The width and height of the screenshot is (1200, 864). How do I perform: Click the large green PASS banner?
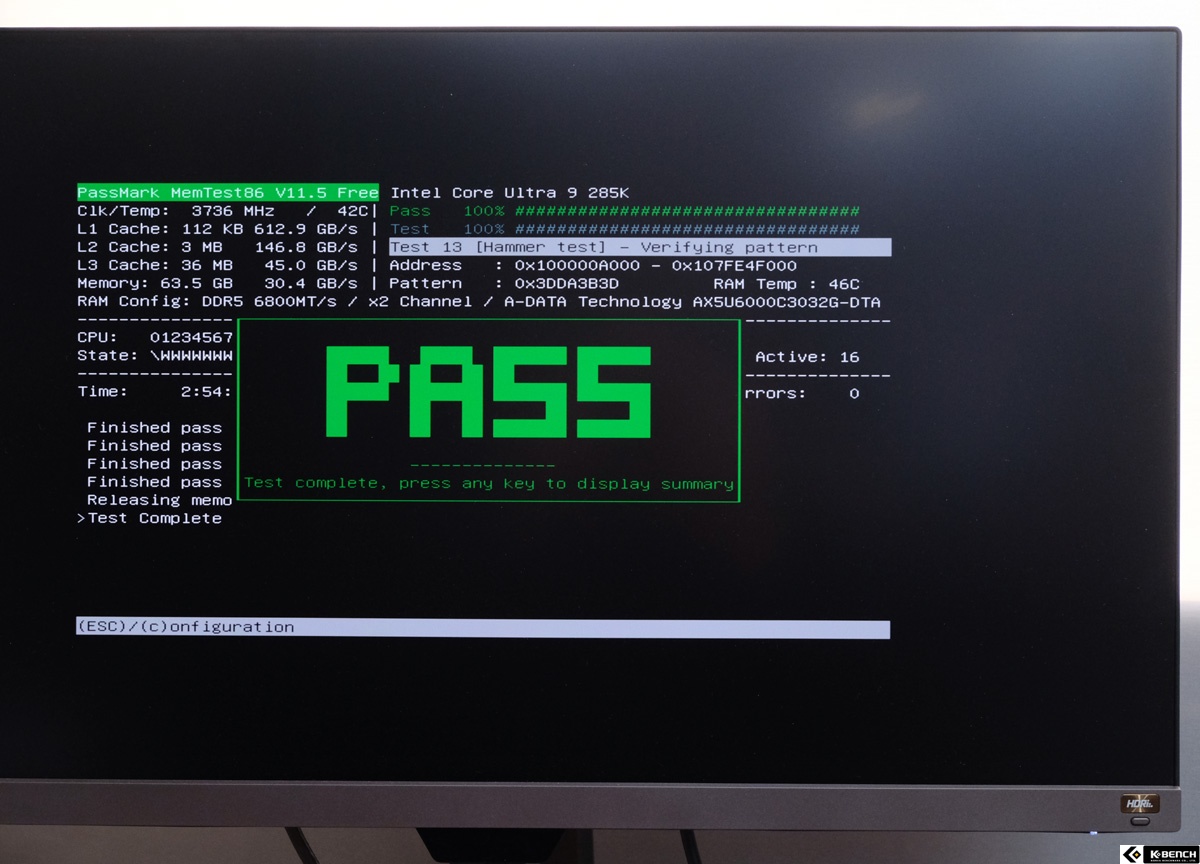489,393
